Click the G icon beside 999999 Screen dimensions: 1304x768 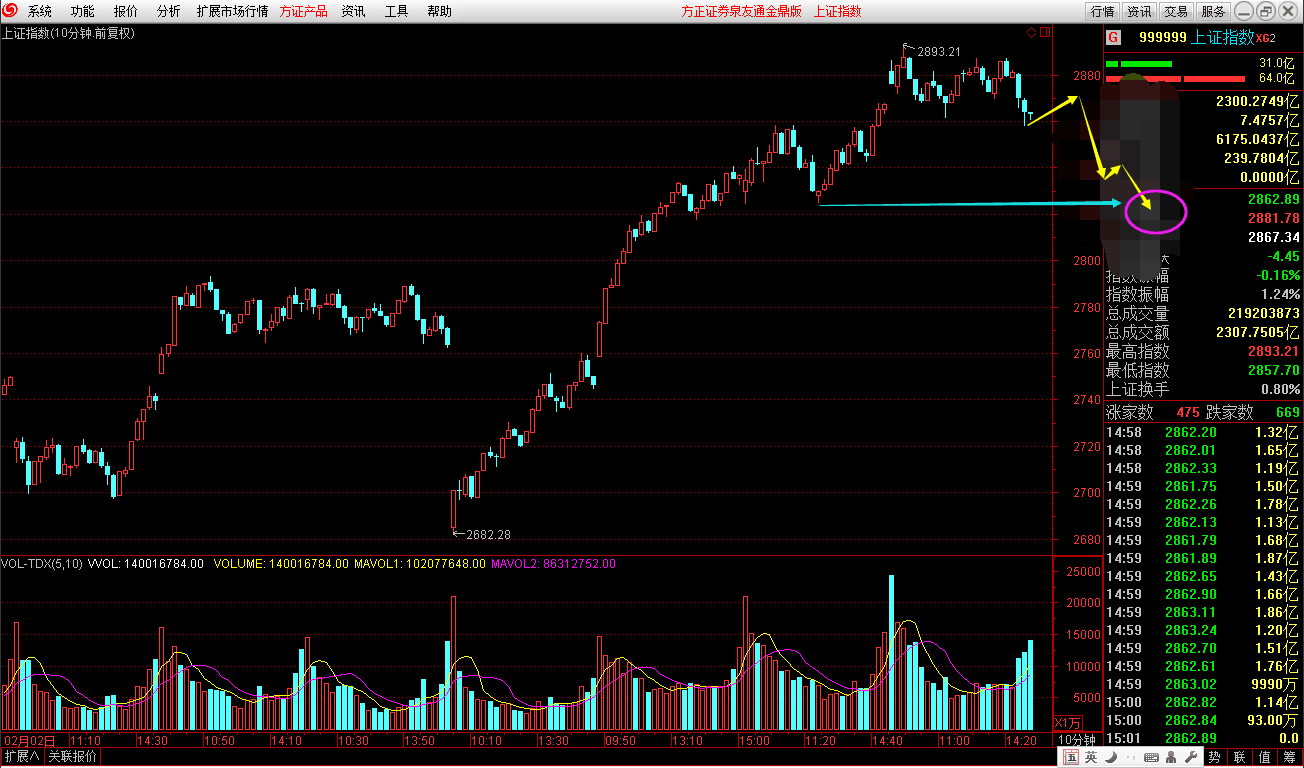click(1113, 37)
